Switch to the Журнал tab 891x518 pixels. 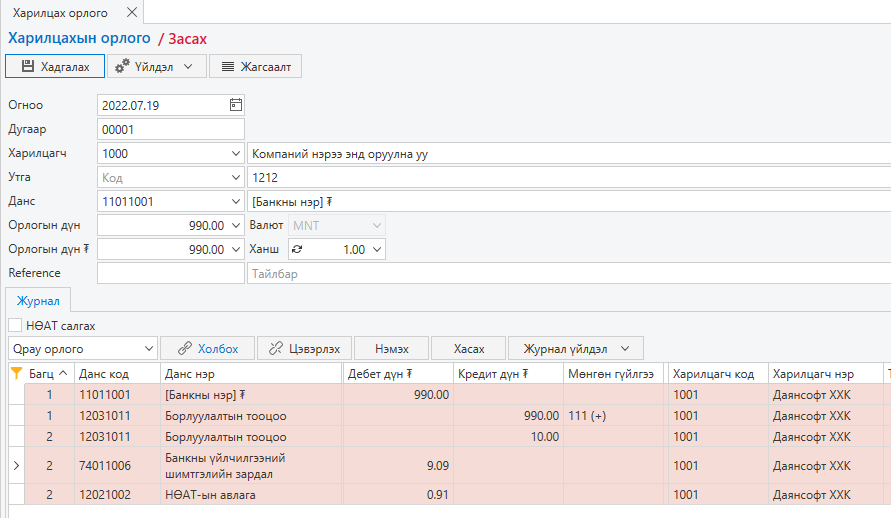38,301
